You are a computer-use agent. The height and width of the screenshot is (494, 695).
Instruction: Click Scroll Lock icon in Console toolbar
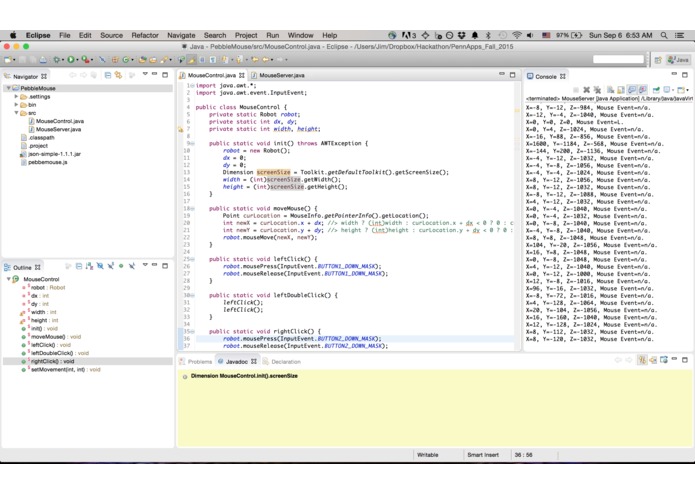[622, 90]
